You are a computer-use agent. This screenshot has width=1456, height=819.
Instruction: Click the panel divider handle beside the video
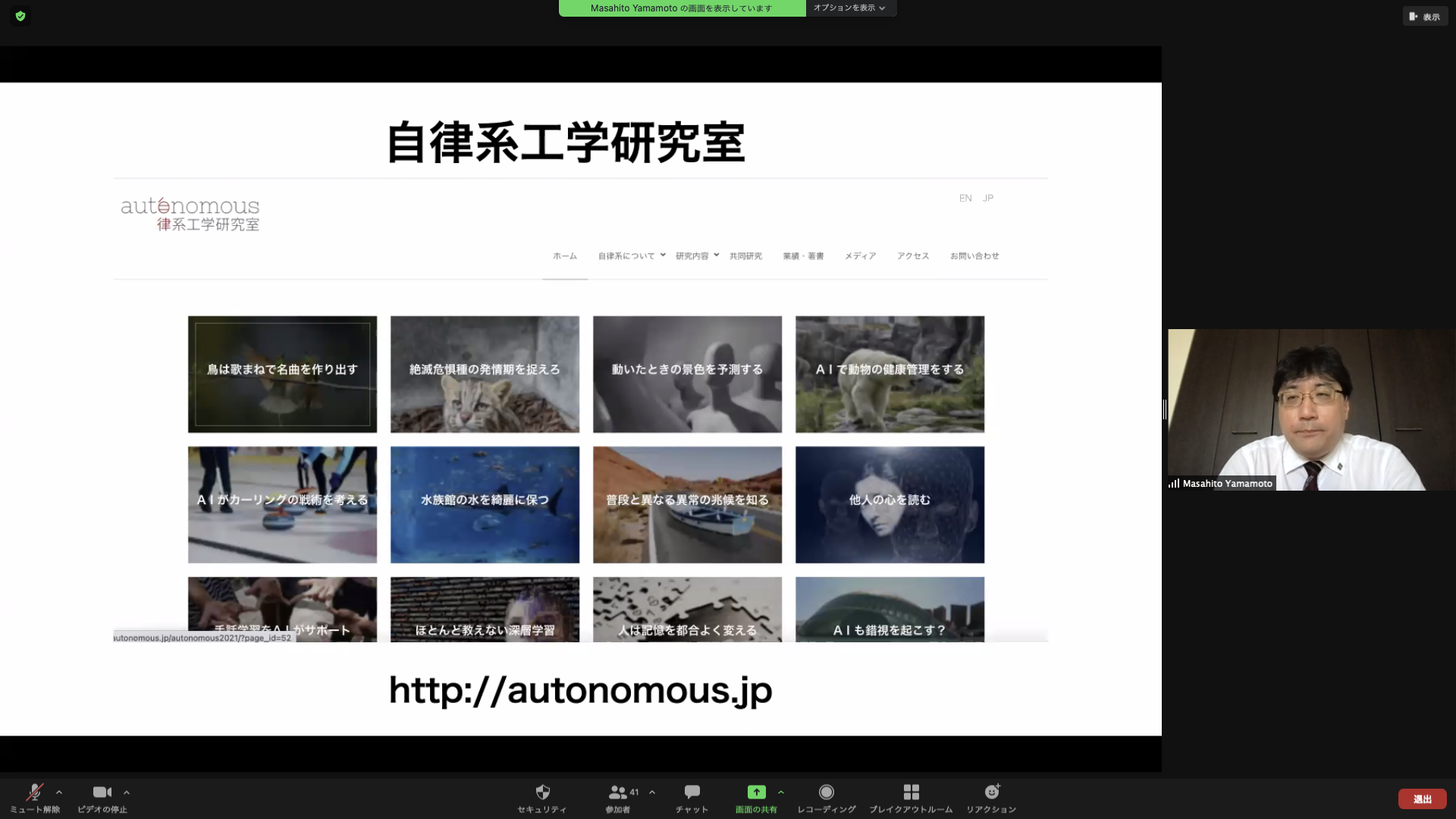[1165, 409]
